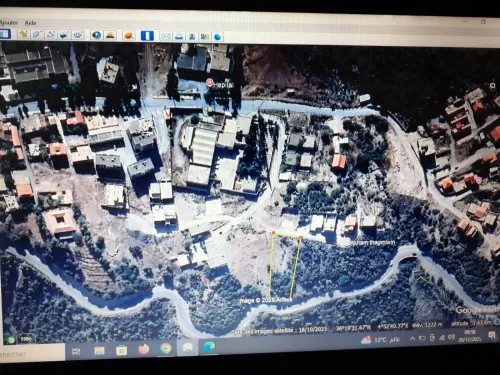Click the longitude coordinate in status bar

coord(393,326)
